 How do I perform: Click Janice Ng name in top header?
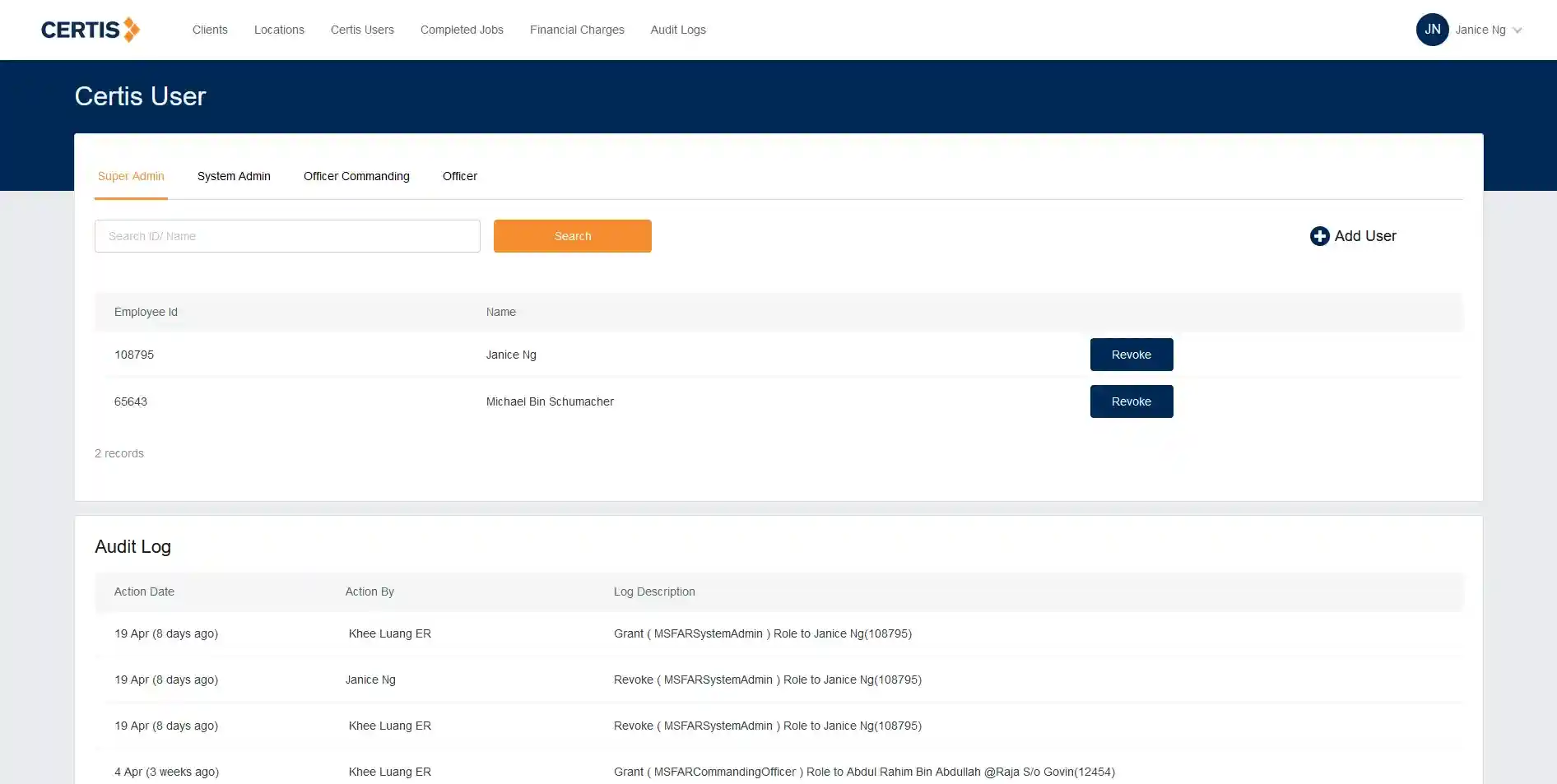pos(1480,30)
